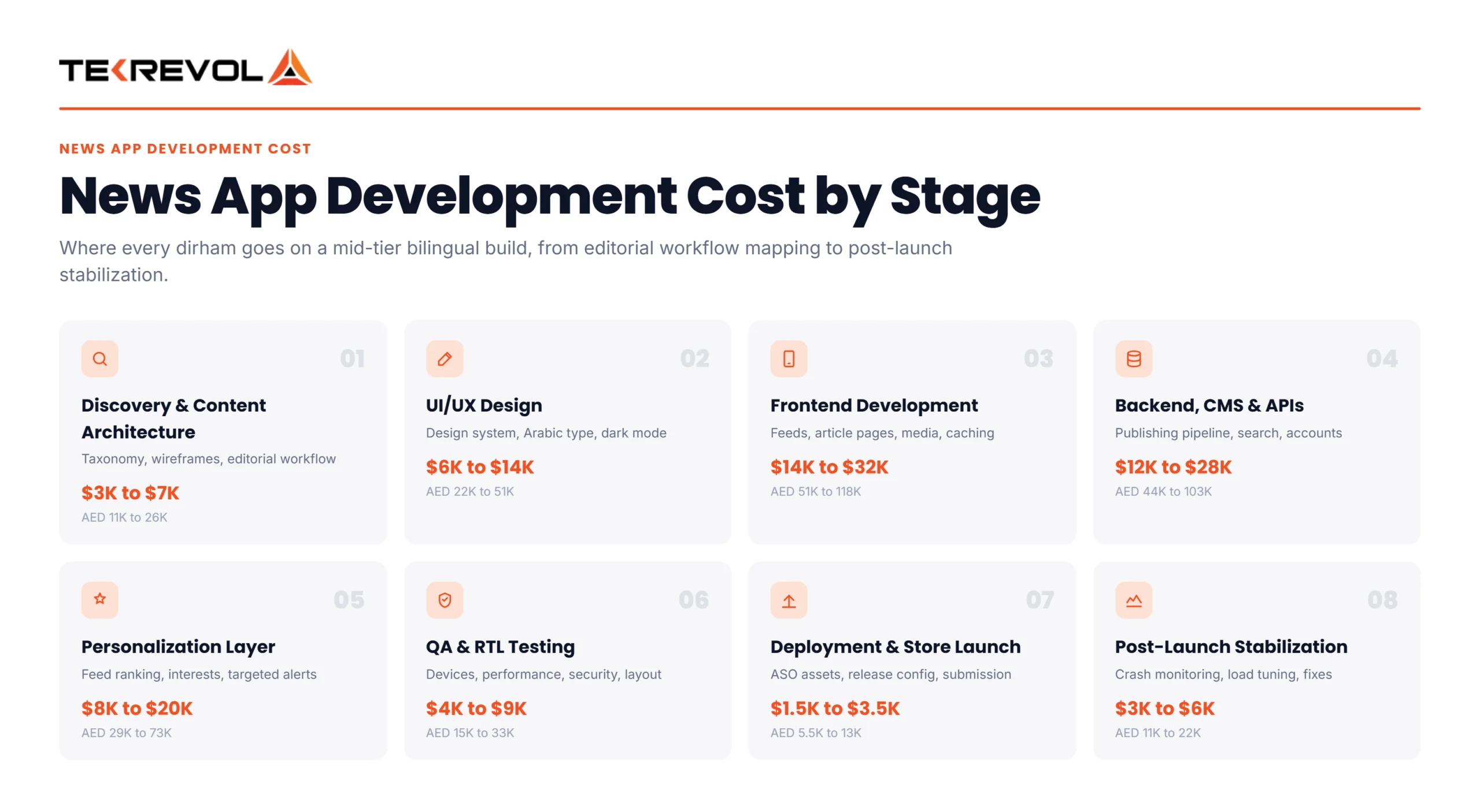This screenshot has height=812, width=1480.
Task: Click the phone icon on Frontend Development card
Action: [789, 358]
